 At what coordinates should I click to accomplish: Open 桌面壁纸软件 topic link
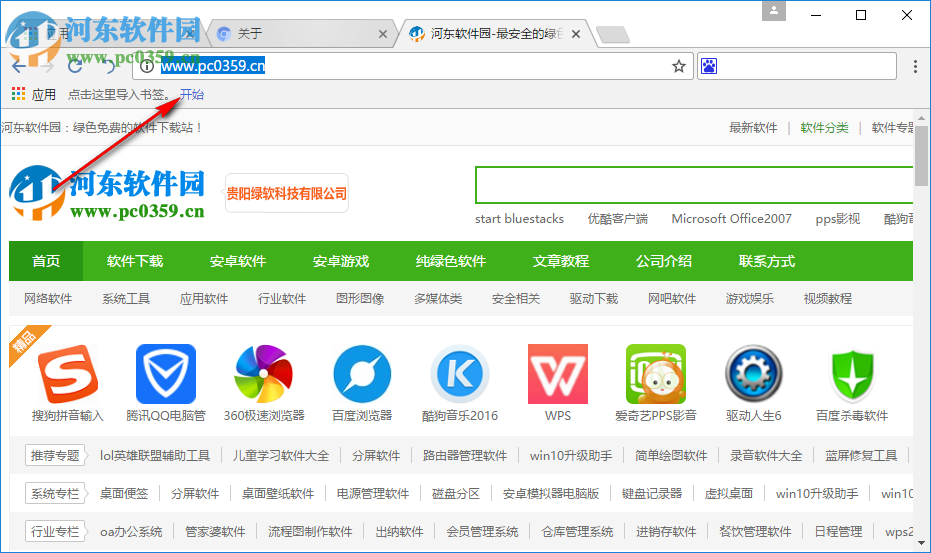(x=278, y=494)
